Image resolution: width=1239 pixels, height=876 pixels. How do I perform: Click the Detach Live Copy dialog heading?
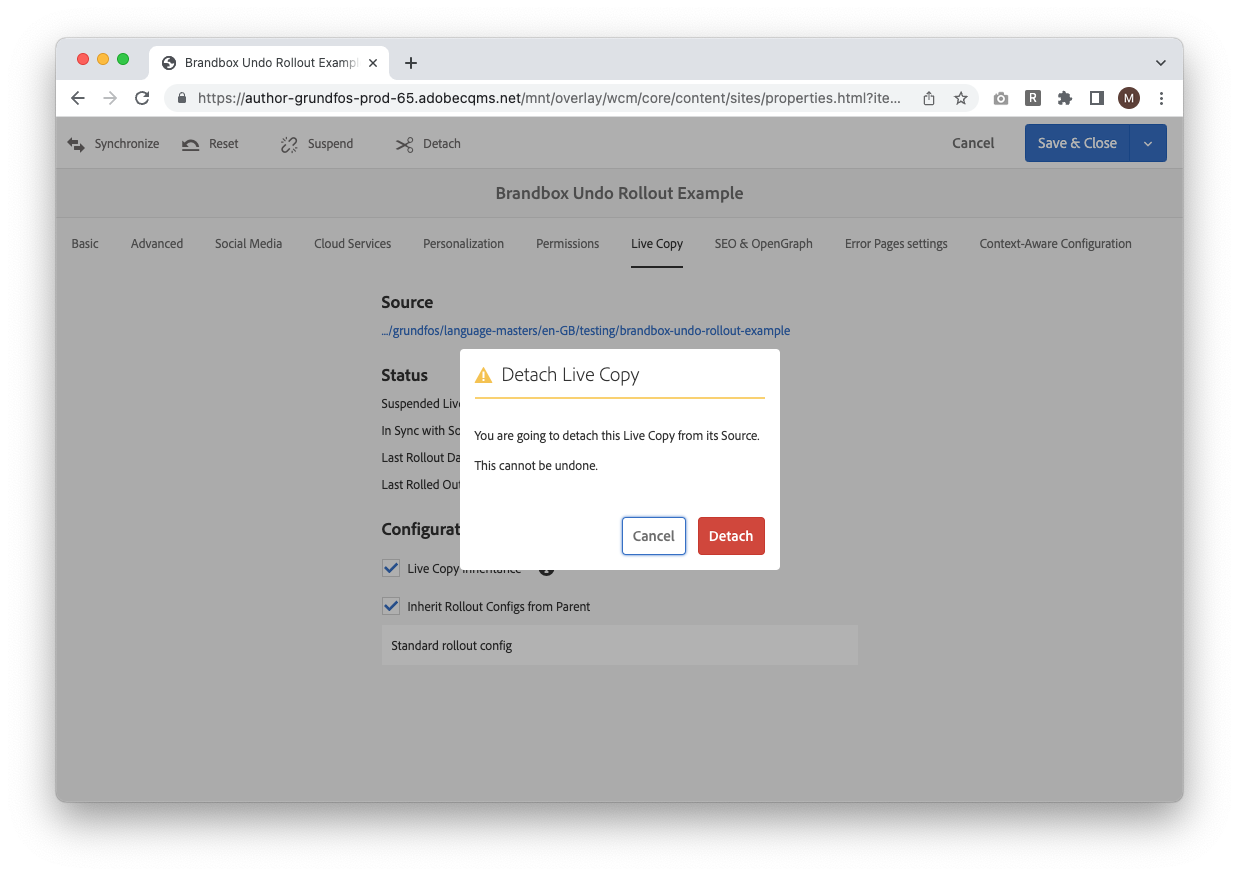[570, 375]
